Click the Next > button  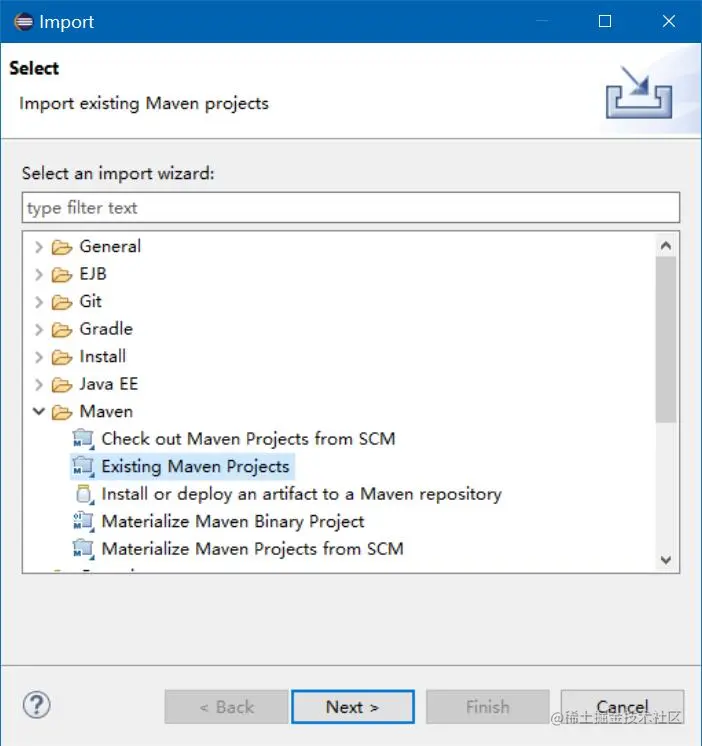(353, 707)
